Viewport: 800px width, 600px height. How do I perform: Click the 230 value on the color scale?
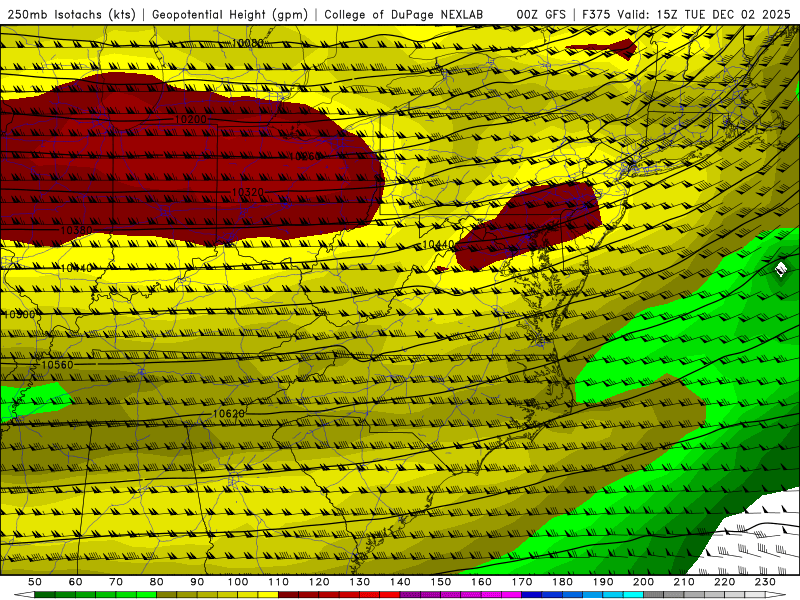coord(765,582)
